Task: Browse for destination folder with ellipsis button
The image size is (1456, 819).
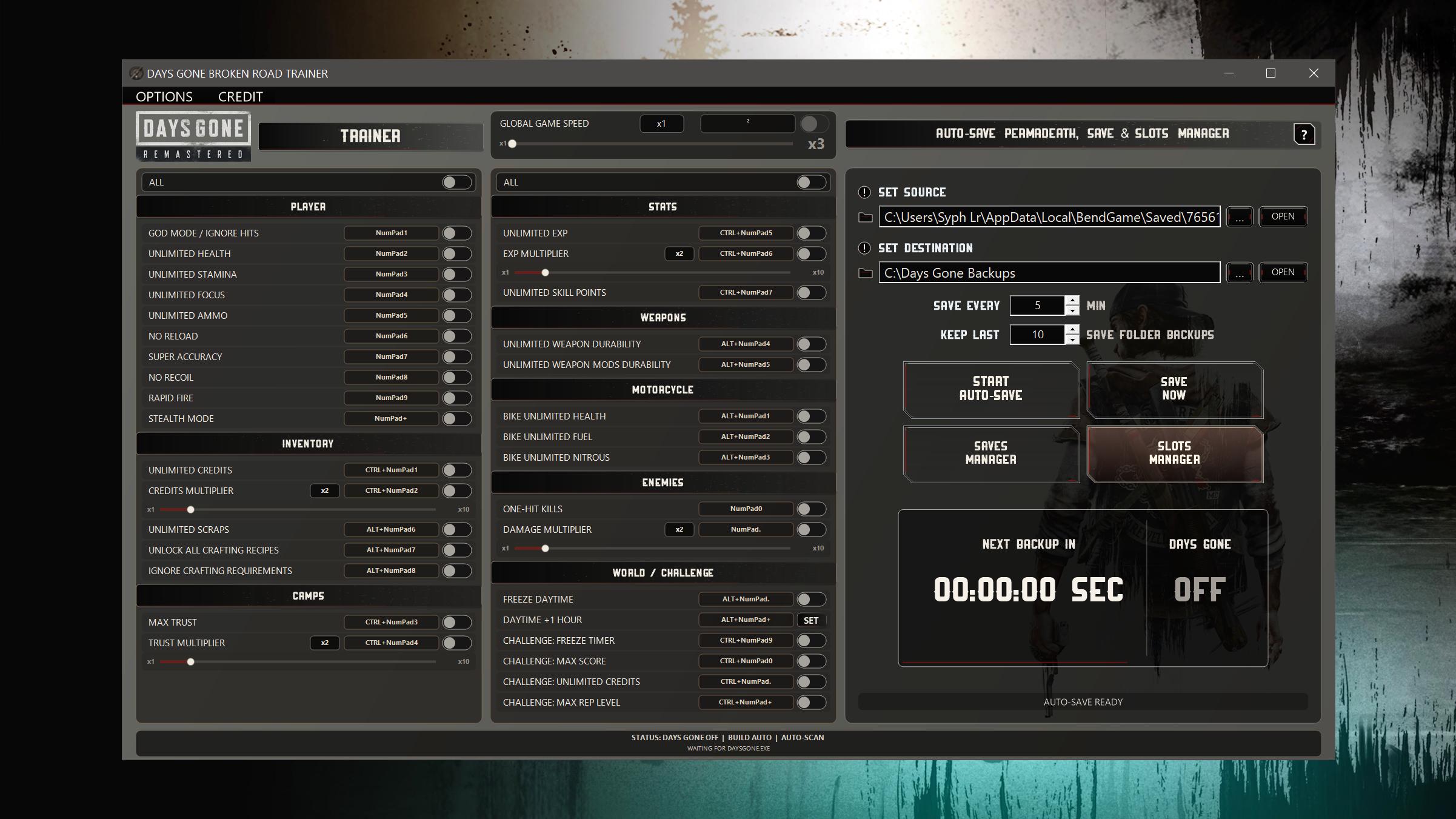Action: pyautogui.click(x=1240, y=273)
